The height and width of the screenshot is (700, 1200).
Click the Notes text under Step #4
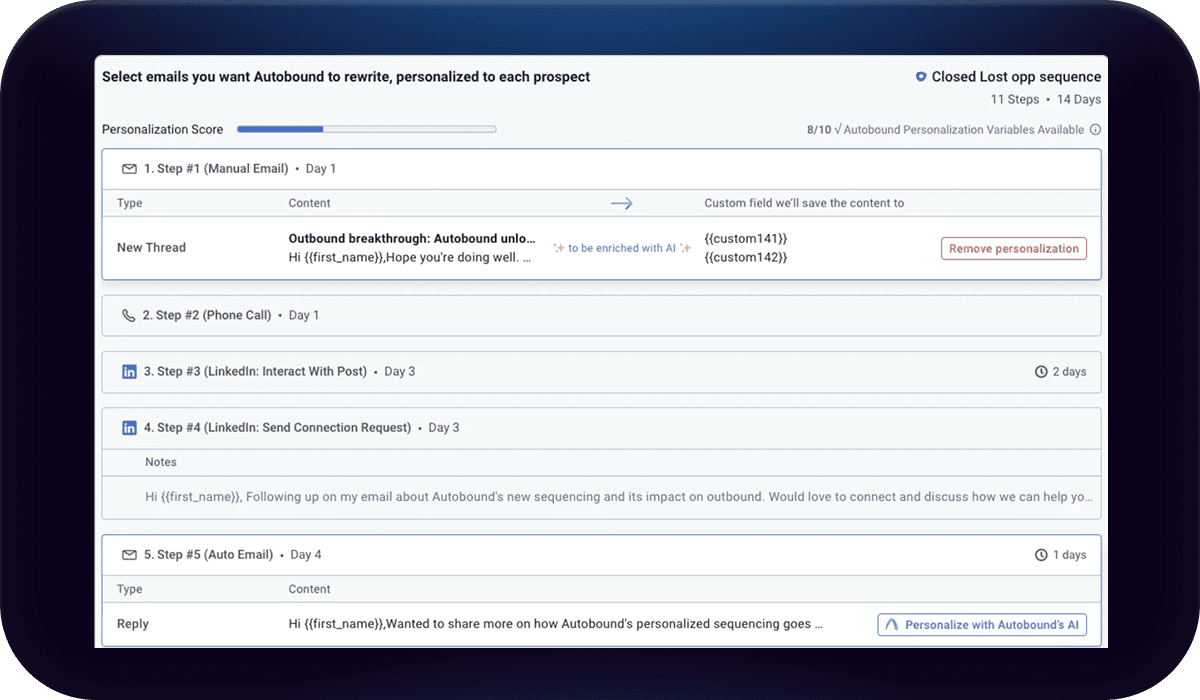(161, 462)
